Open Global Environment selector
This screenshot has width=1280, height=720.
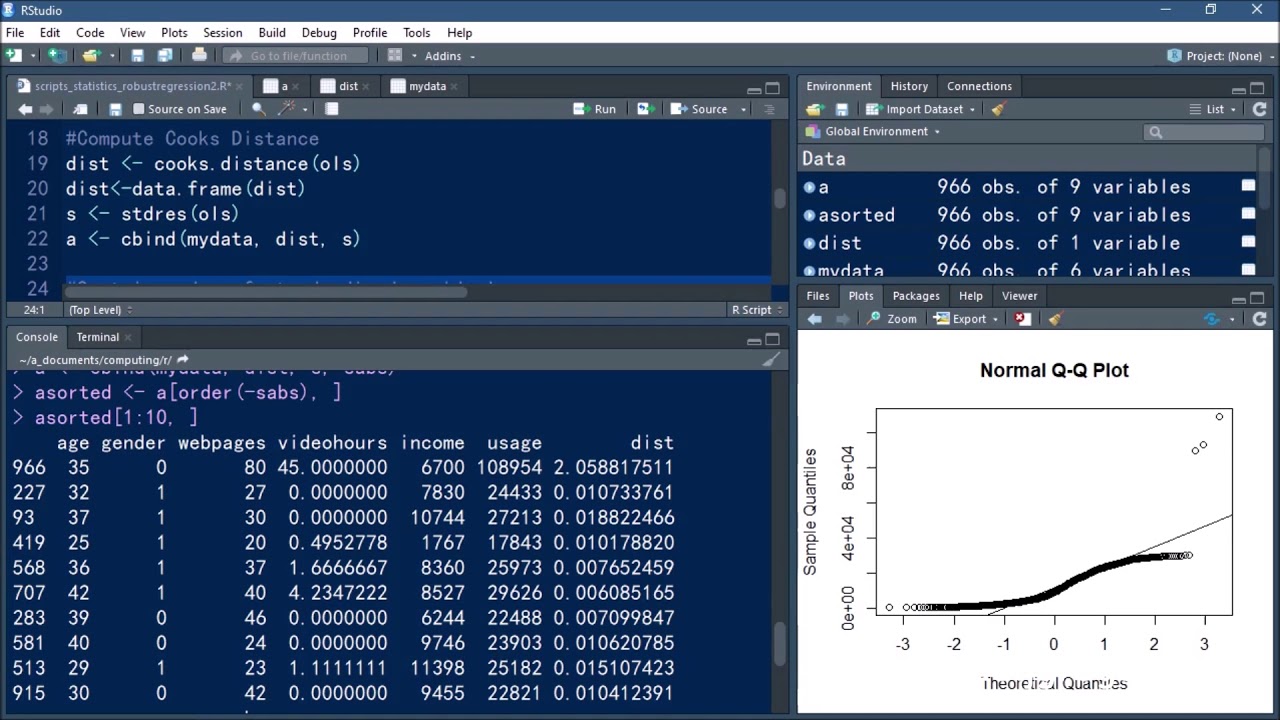pos(873,131)
